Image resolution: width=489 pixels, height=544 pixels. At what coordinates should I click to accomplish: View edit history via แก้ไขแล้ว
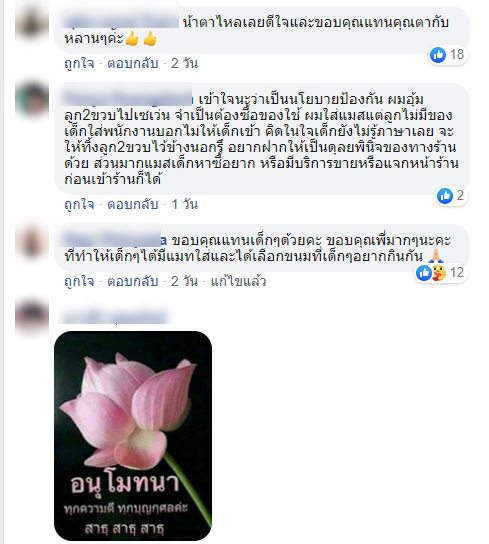coord(238,281)
